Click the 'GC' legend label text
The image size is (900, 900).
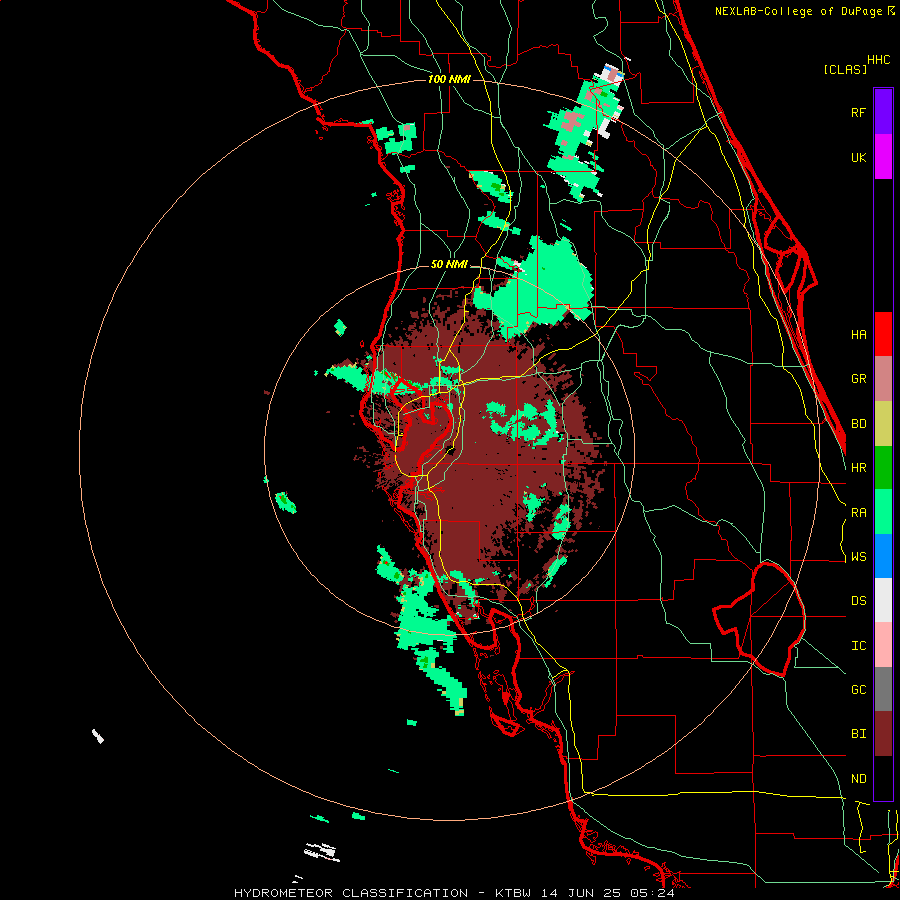click(858, 690)
